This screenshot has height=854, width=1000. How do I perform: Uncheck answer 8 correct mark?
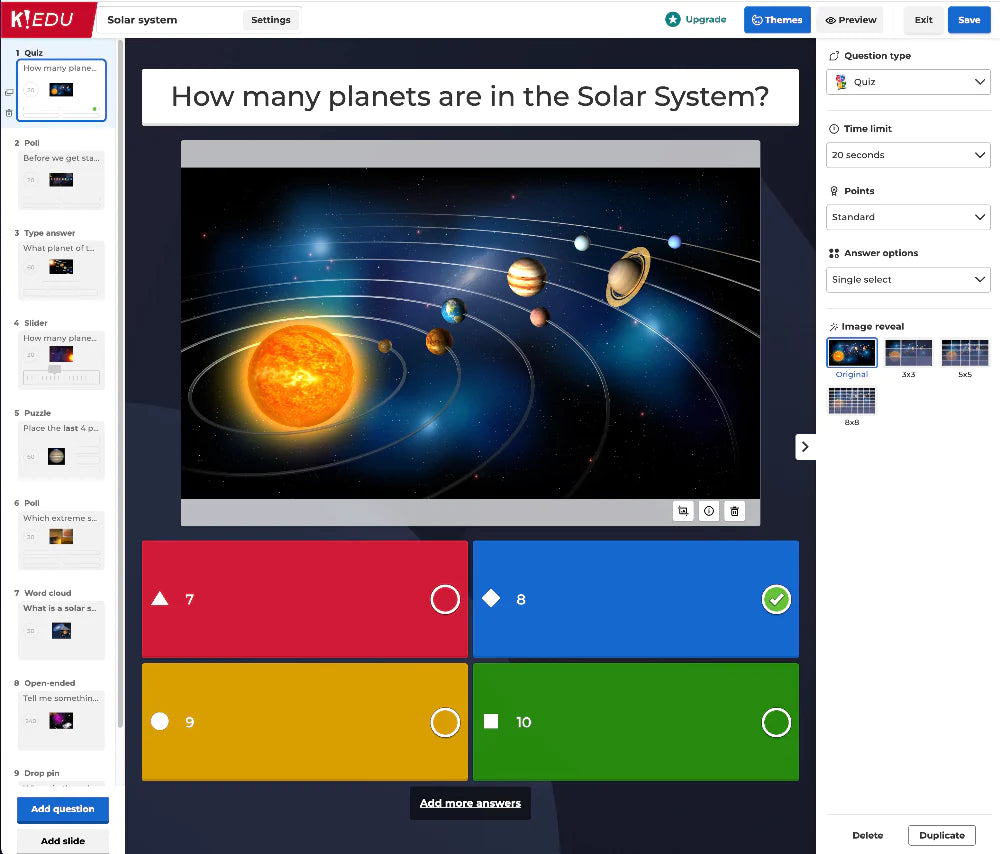pyautogui.click(x=776, y=599)
